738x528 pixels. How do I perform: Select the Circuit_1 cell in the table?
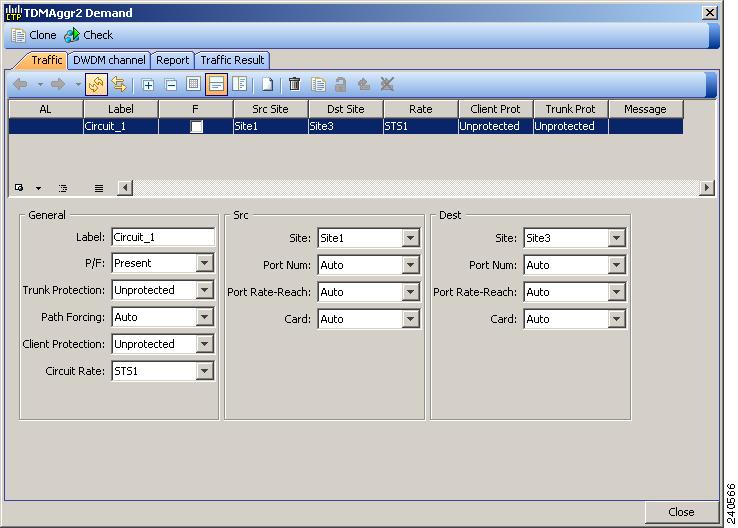(121, 126)
